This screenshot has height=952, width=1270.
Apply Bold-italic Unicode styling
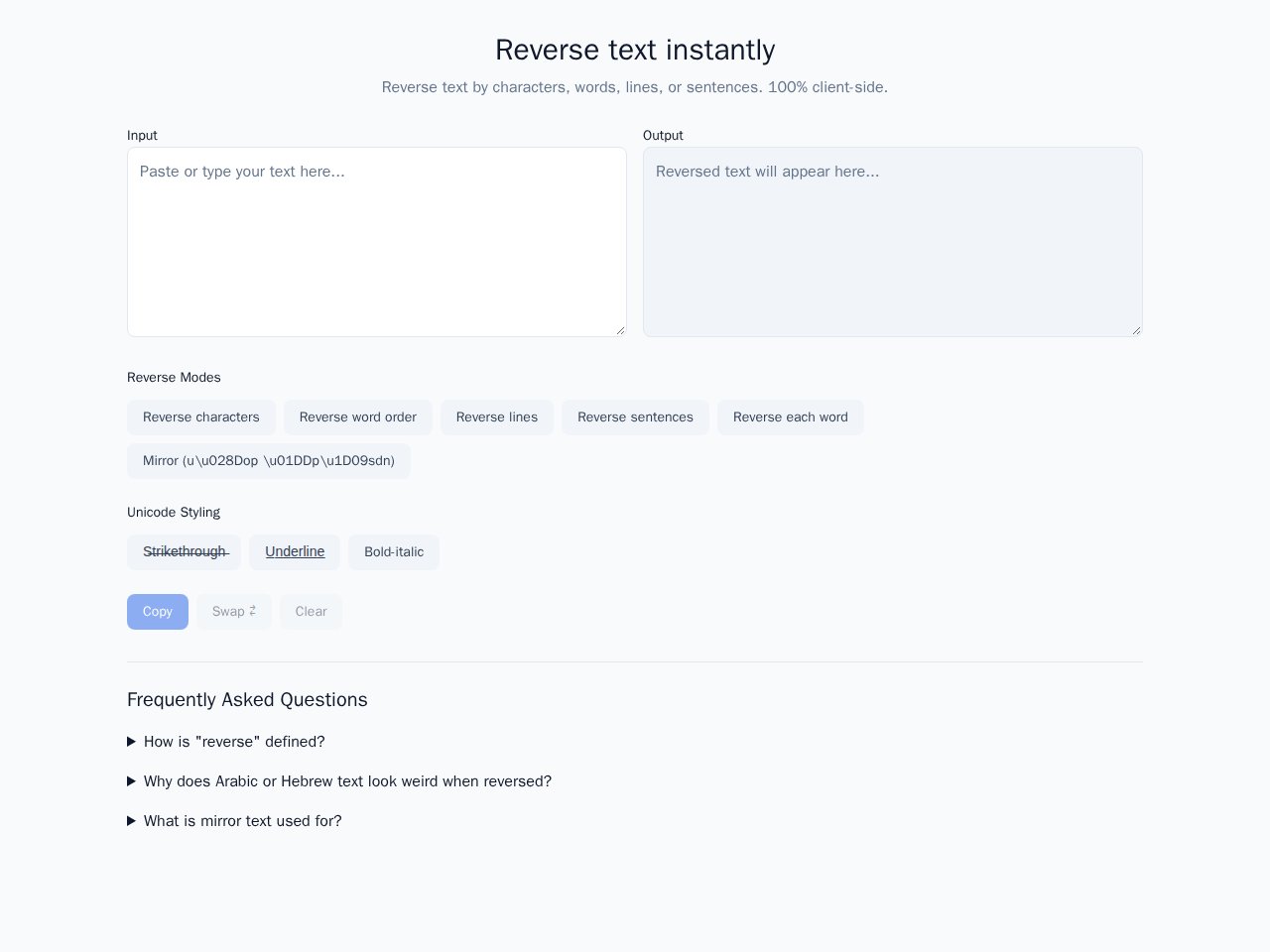394,552
